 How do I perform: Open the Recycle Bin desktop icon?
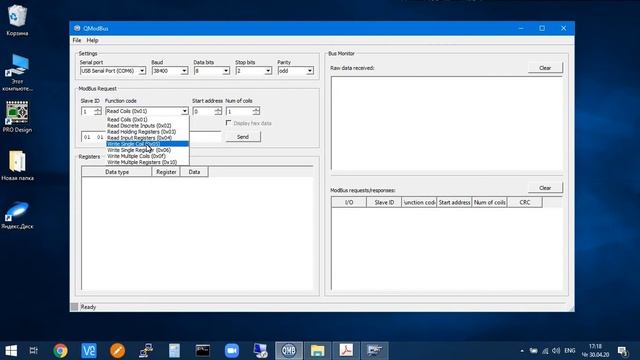click(17, 20)
